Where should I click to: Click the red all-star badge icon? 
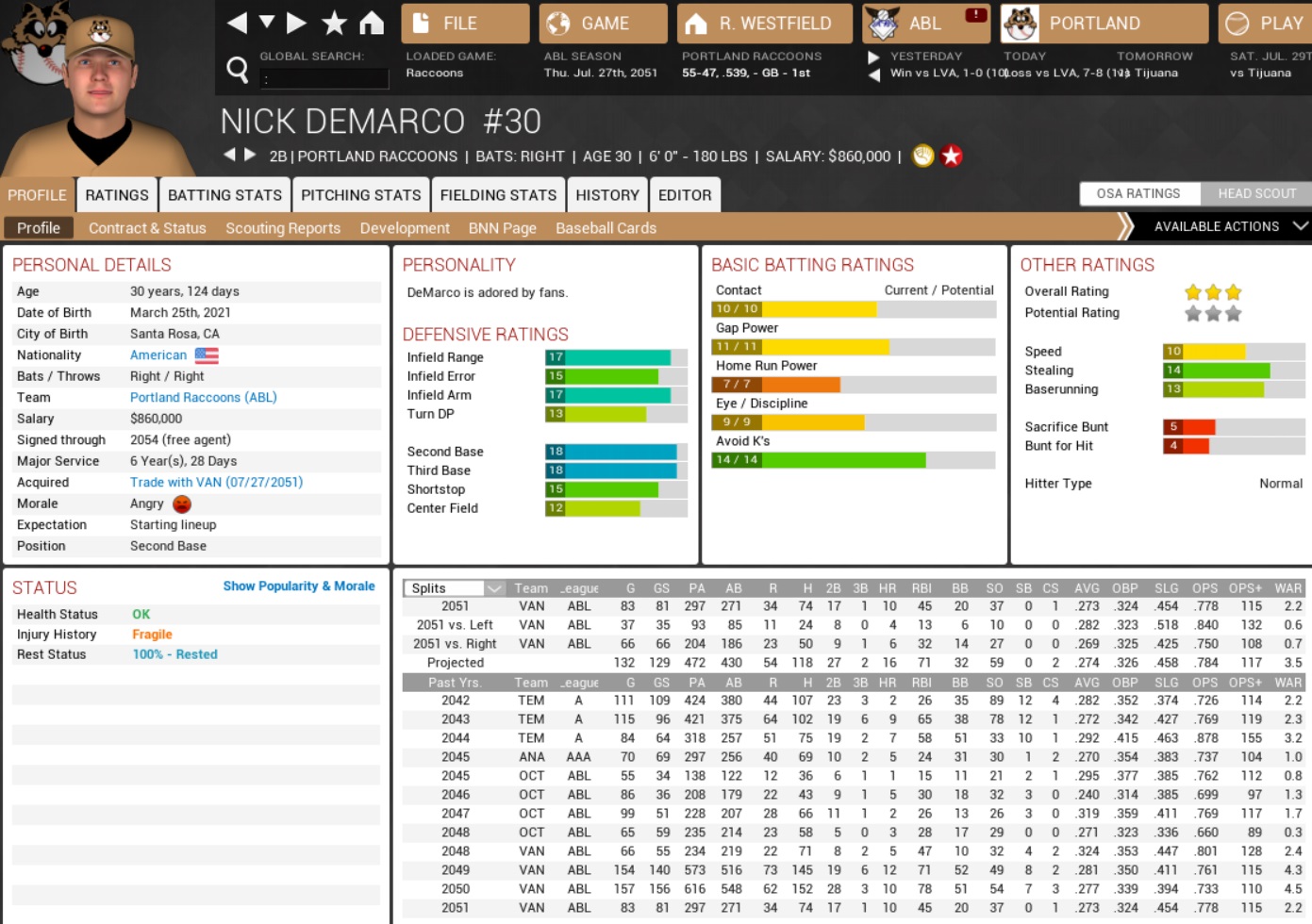point(952,157)
